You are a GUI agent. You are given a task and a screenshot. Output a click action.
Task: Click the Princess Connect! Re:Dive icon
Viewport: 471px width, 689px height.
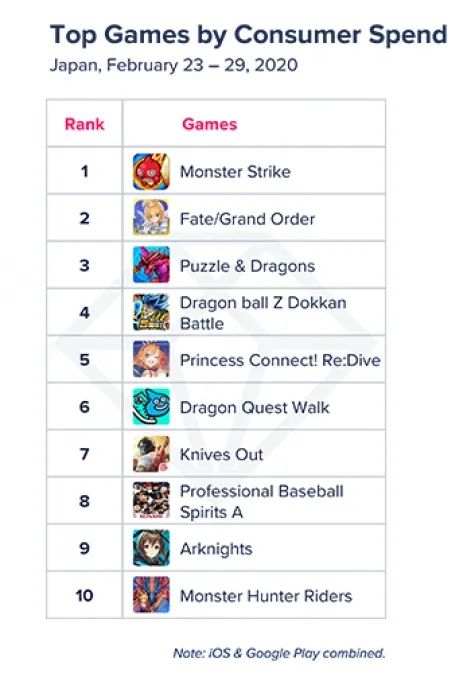coord(151,359)
